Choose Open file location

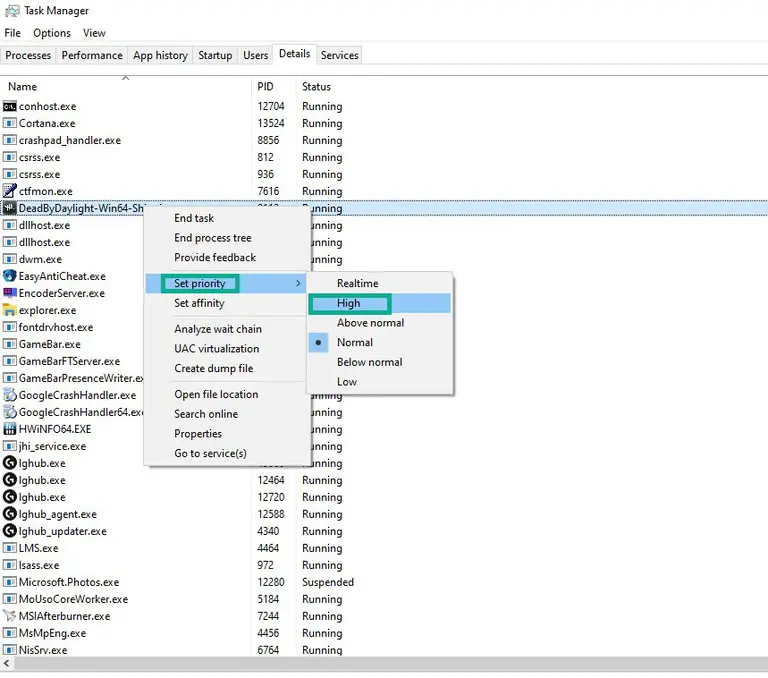point(227,394)
